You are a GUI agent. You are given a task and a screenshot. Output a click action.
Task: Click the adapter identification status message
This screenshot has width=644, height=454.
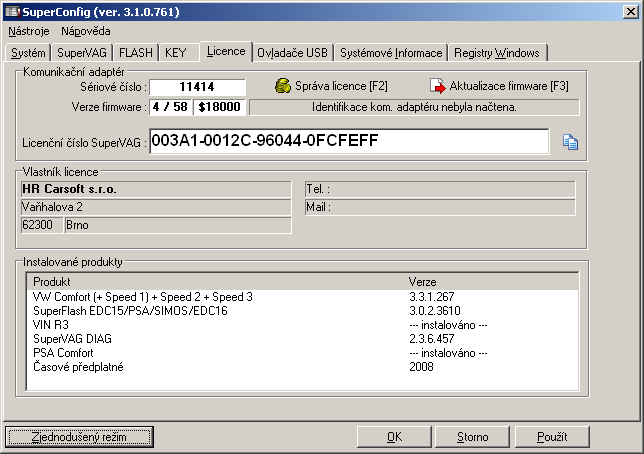tap(414, 107)
